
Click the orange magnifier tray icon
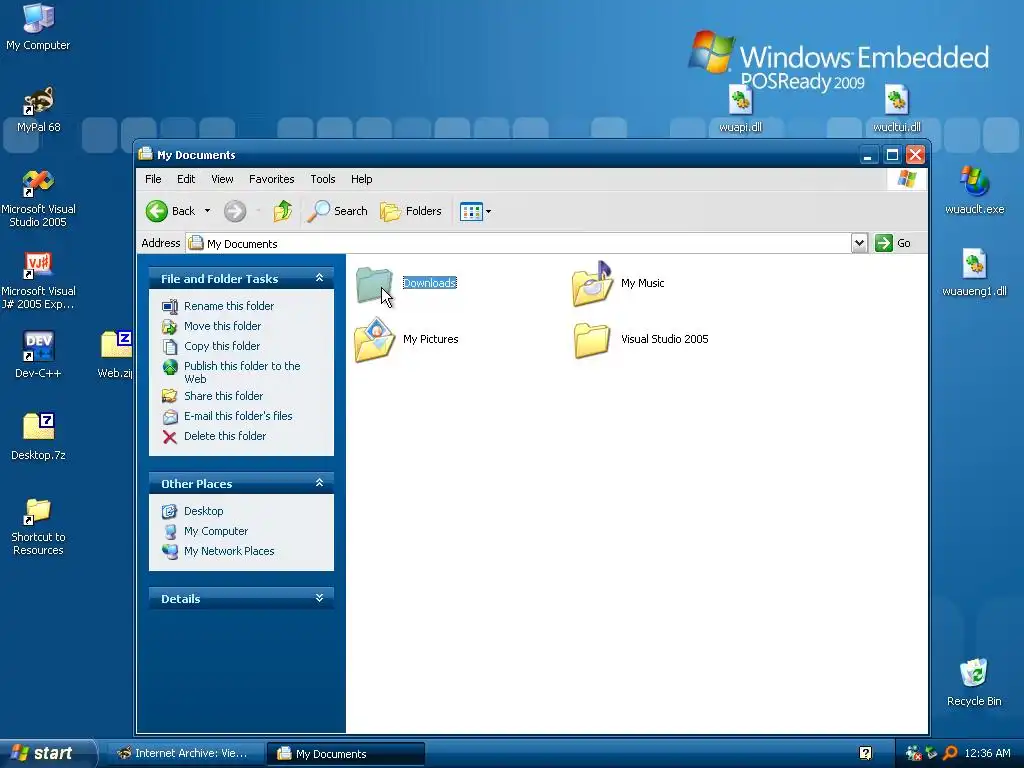click(950, 753)
